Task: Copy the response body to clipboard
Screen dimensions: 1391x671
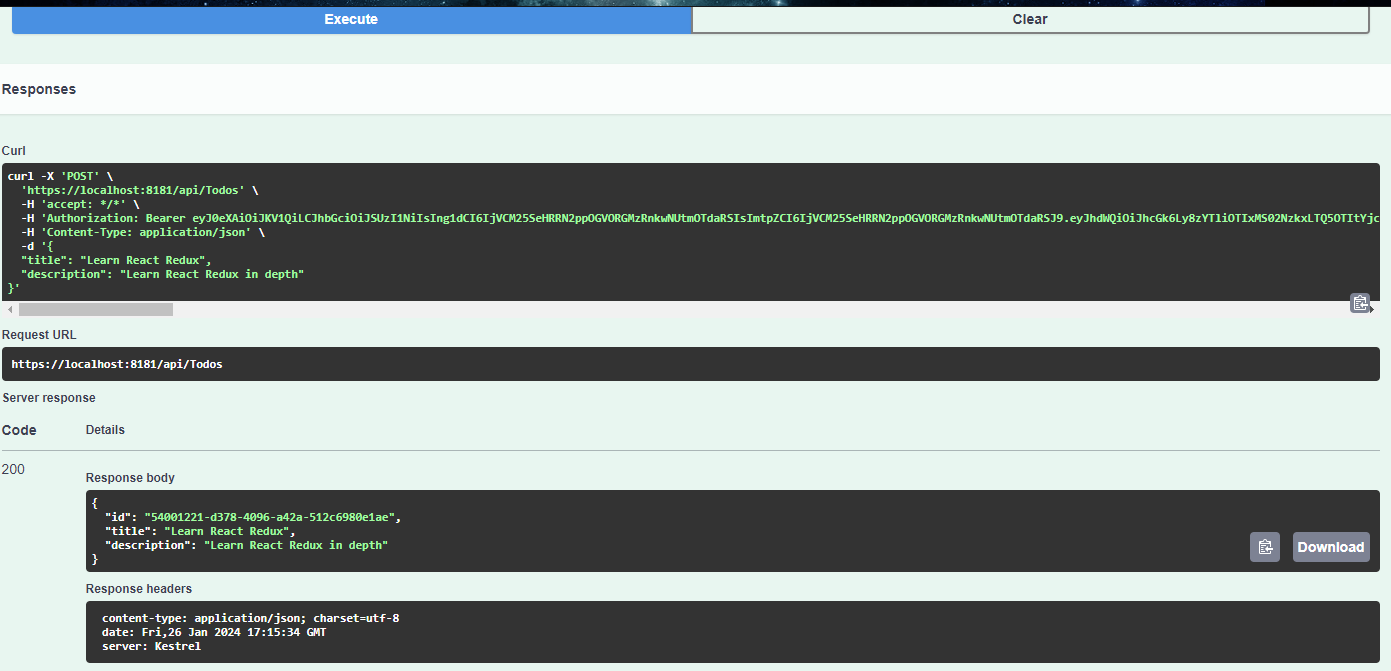Action: (x=1264, y=547)
